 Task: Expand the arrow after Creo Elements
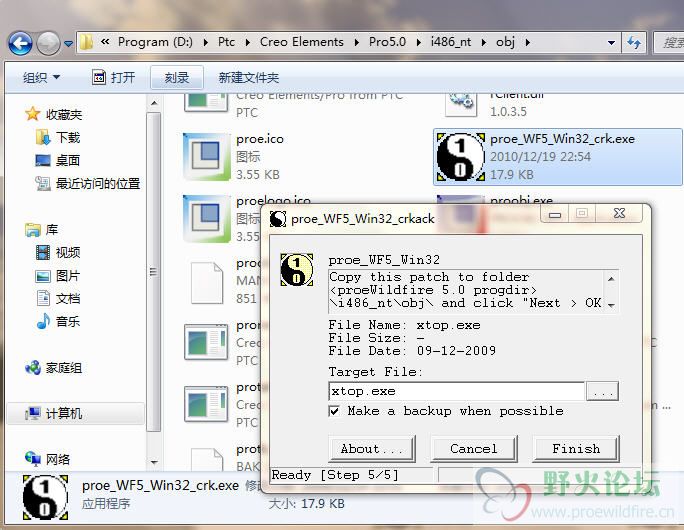[357, 42]
